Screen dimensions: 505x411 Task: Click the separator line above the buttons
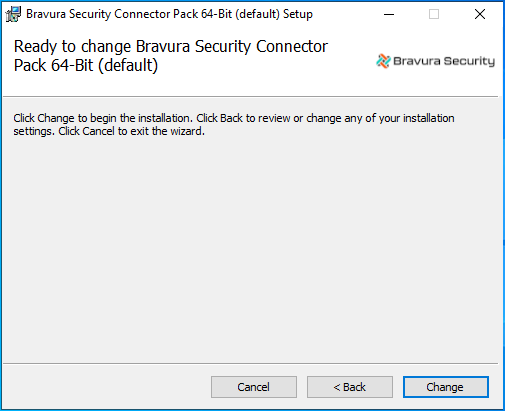251,363
